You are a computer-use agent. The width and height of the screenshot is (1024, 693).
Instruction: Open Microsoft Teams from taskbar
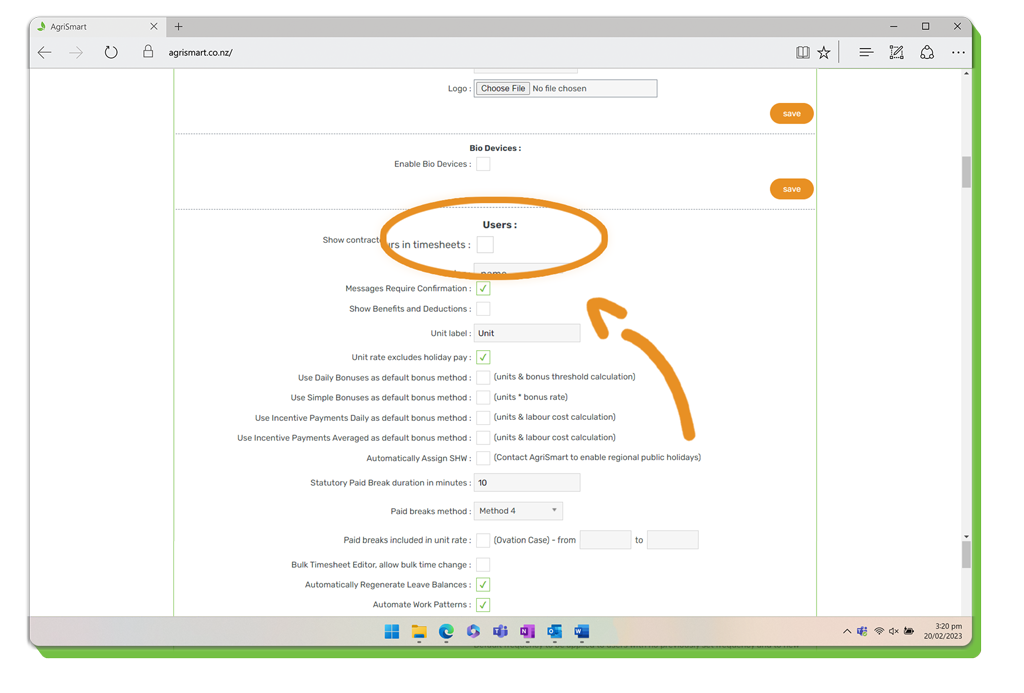coord(500,632)
